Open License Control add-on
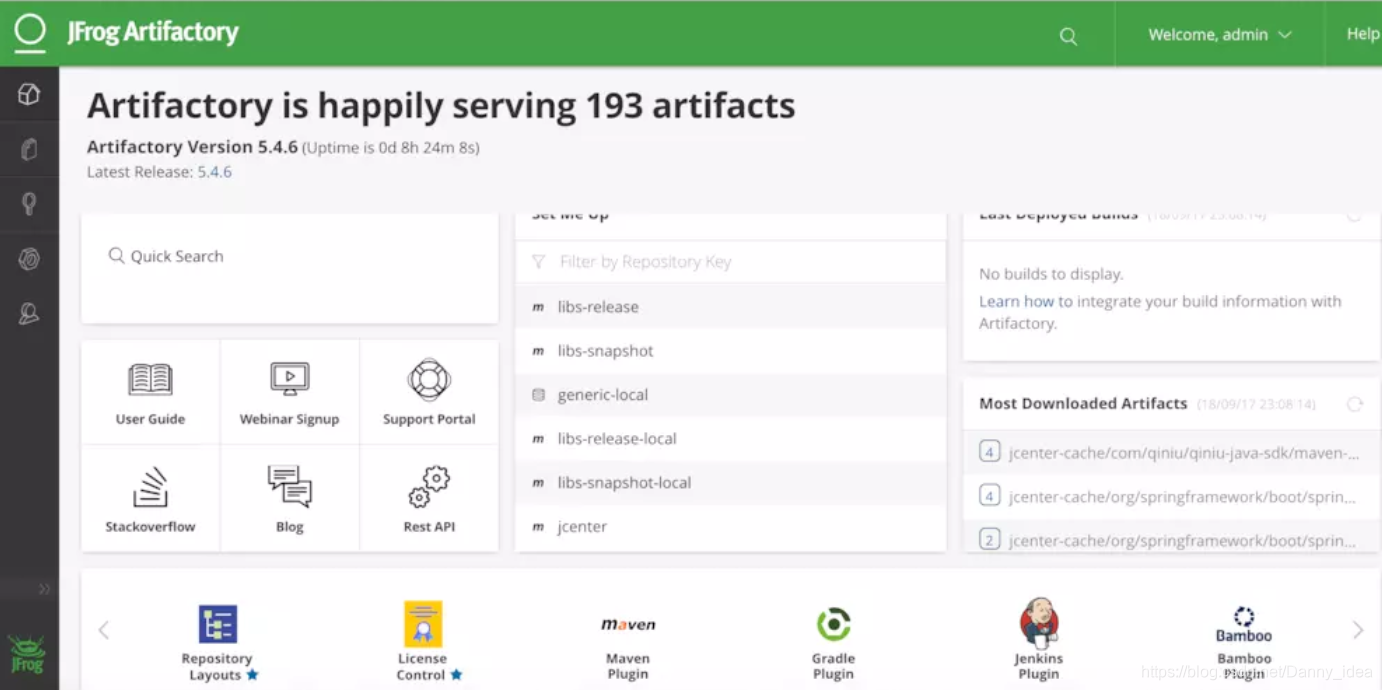1382x690 pixels. [x=423, y=642]
